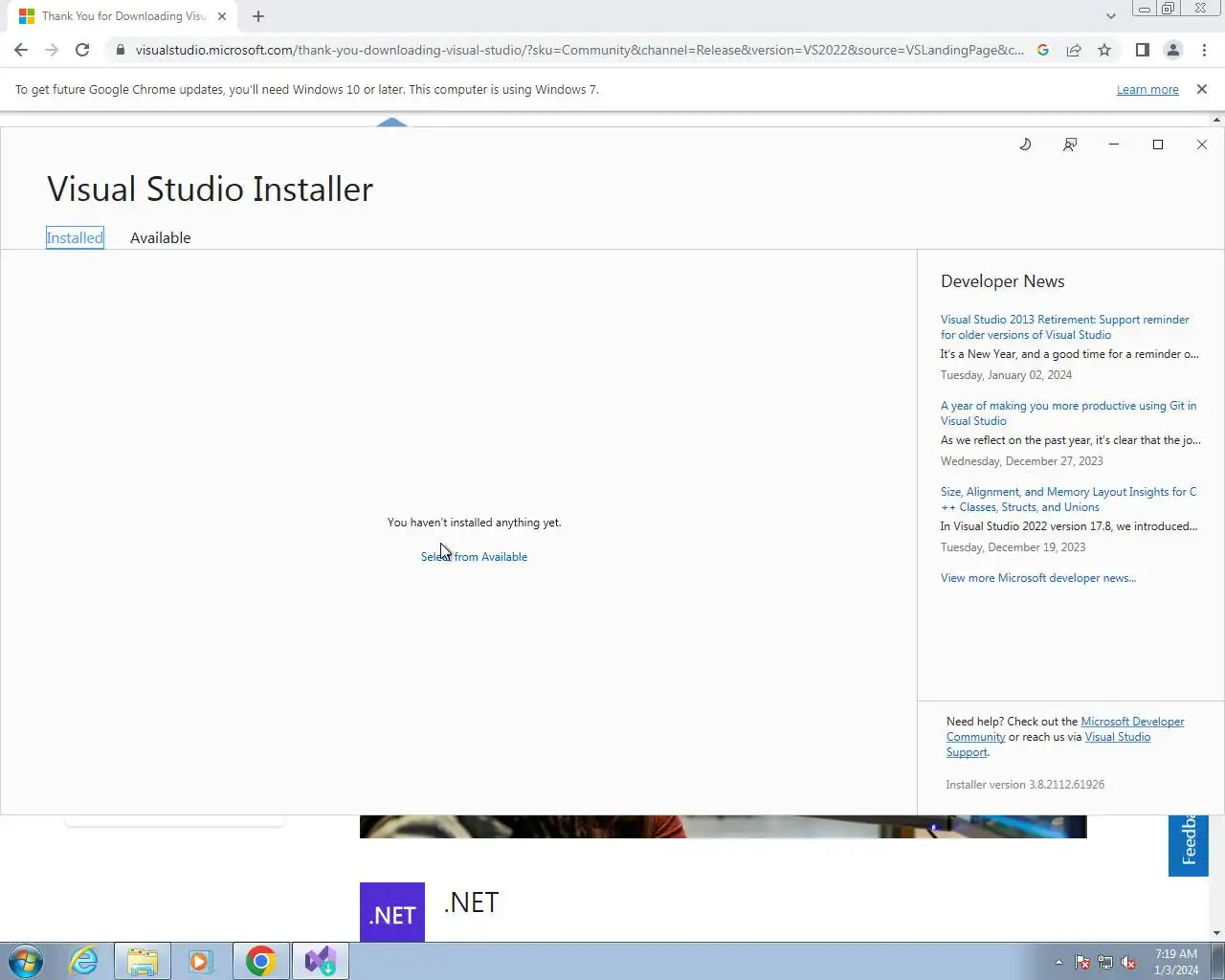Open File Explorer from taskbar

(142, 961)
